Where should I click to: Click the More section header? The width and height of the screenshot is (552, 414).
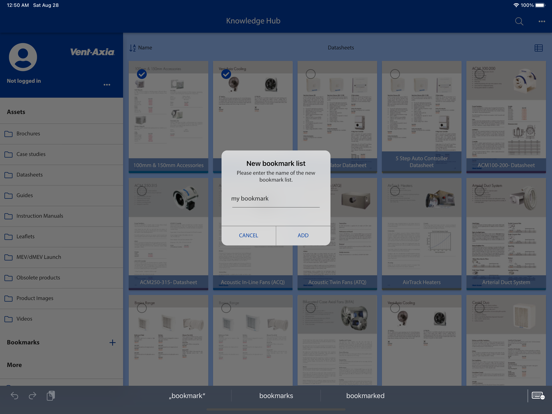click(14, 365)
